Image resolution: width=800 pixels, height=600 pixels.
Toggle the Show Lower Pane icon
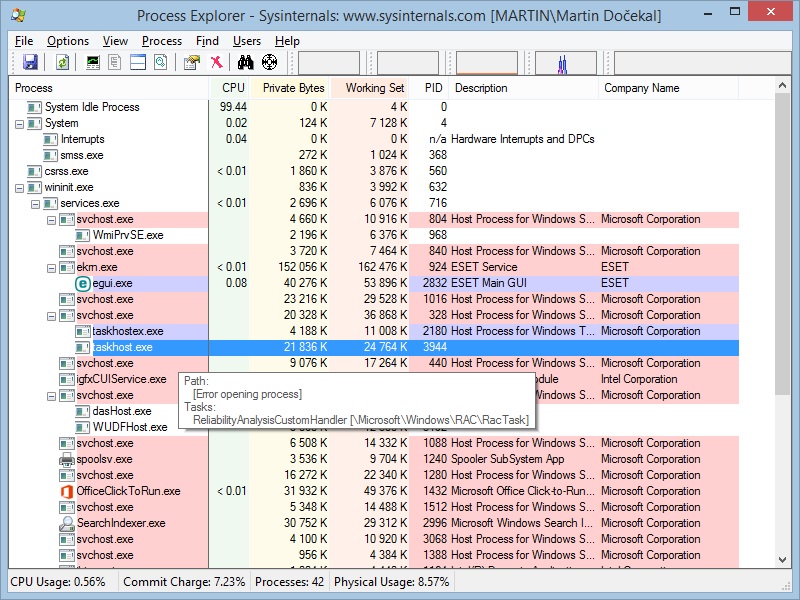(138, 63)
